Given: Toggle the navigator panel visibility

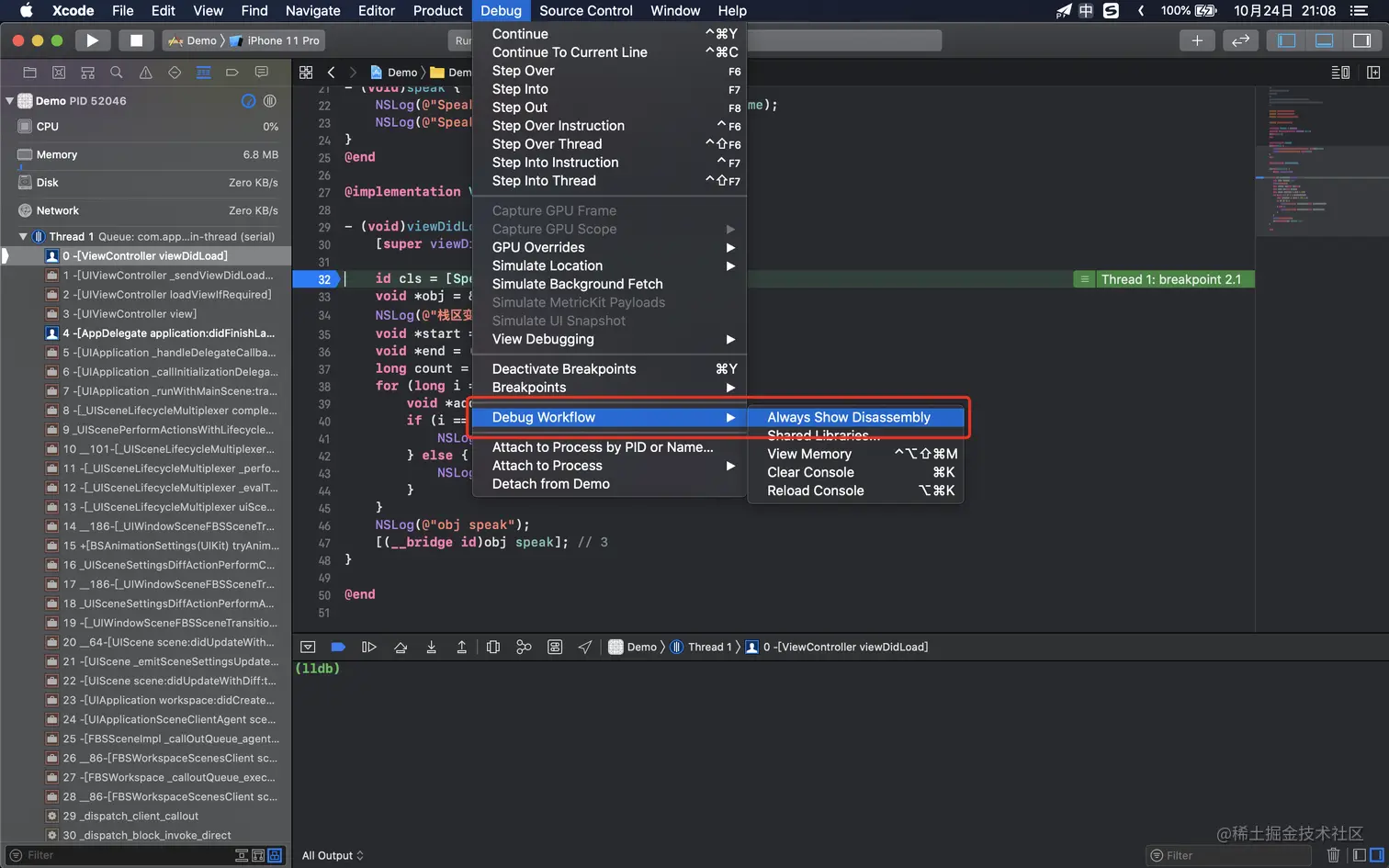Looking at the screenshot, I should click(1287, 40).
